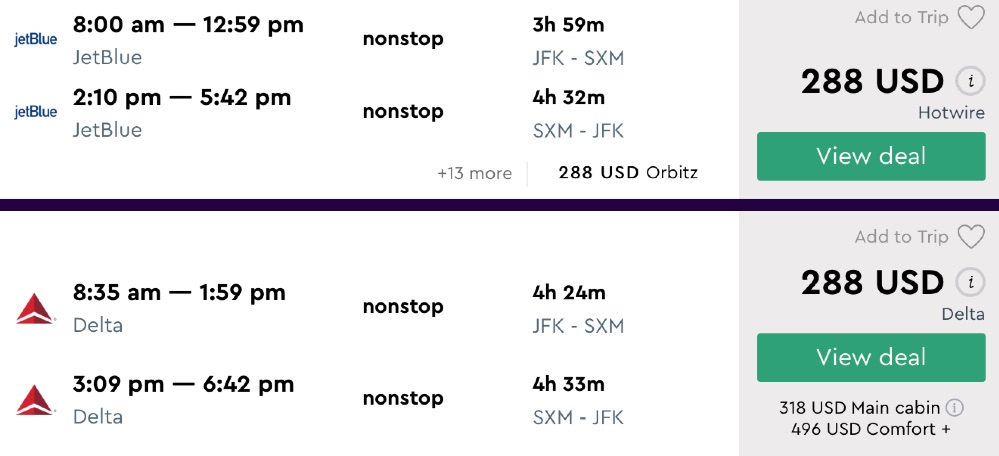
Task: Open price info icon beside the Hotwire fare
Action: 967,81
